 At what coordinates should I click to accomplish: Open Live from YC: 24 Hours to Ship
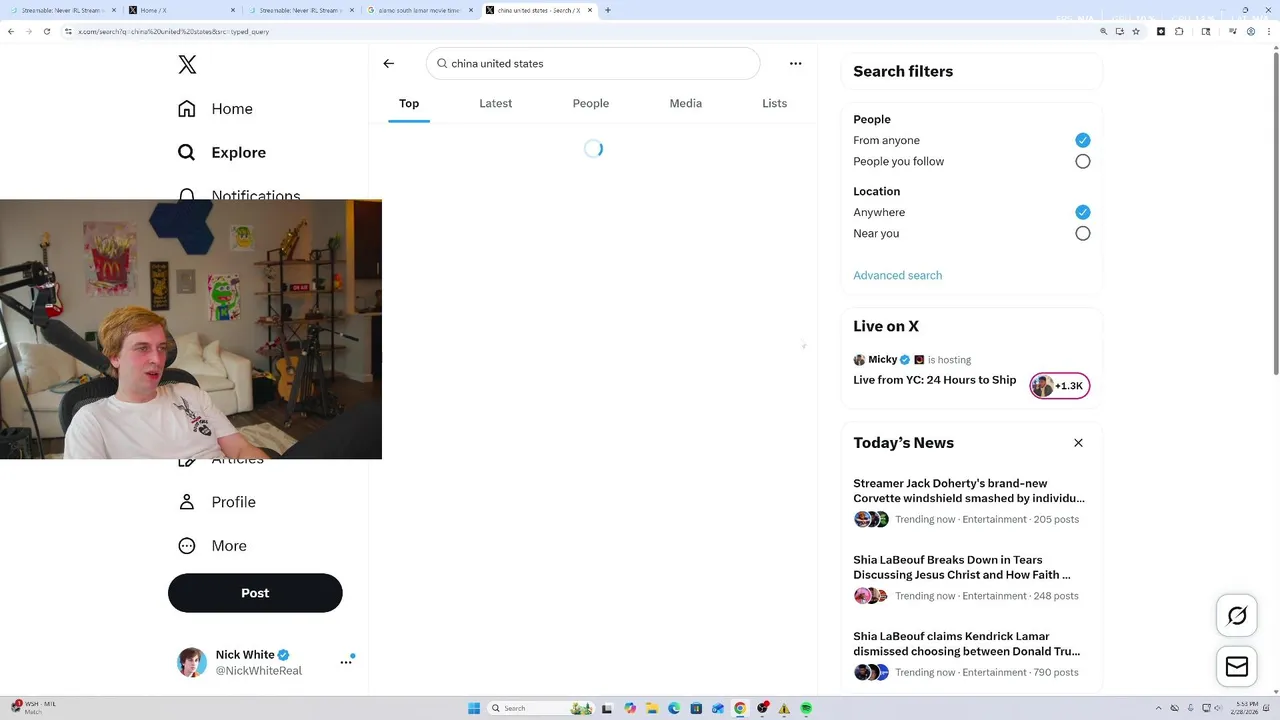(934, 380)
